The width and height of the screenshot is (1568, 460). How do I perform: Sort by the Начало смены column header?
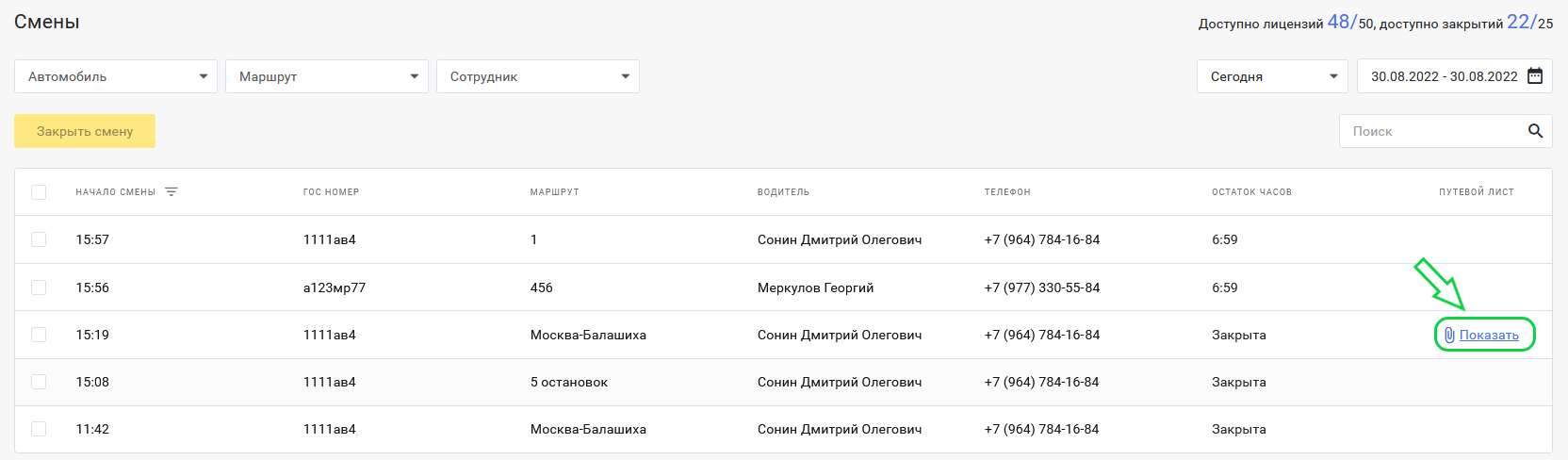[116, 192]
